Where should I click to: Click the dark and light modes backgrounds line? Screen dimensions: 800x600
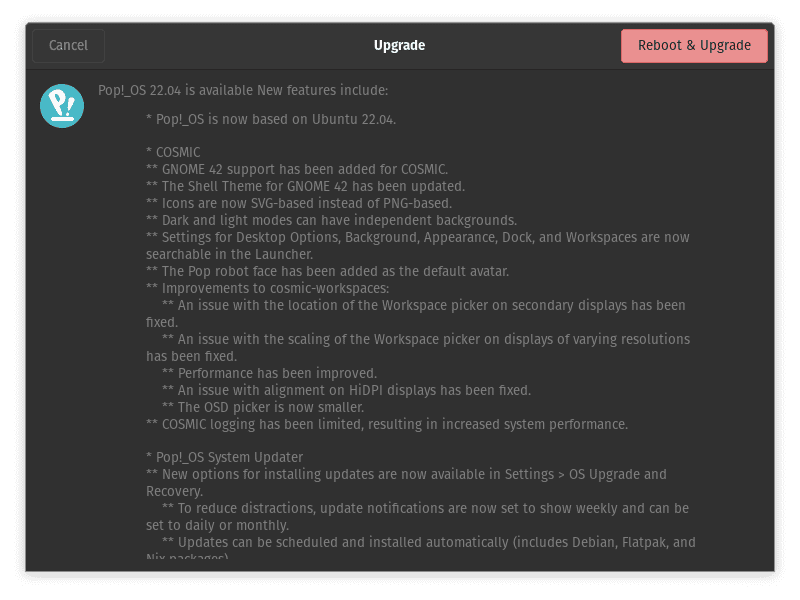[x=332, y=220]
